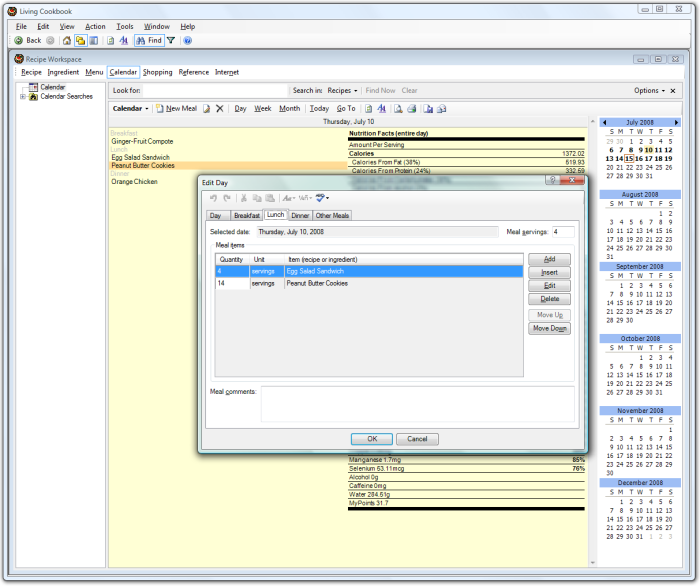Select Peanut Butter Cookies row in Meal items
This screenshot has height=586, width=700.
coord(369,283)
